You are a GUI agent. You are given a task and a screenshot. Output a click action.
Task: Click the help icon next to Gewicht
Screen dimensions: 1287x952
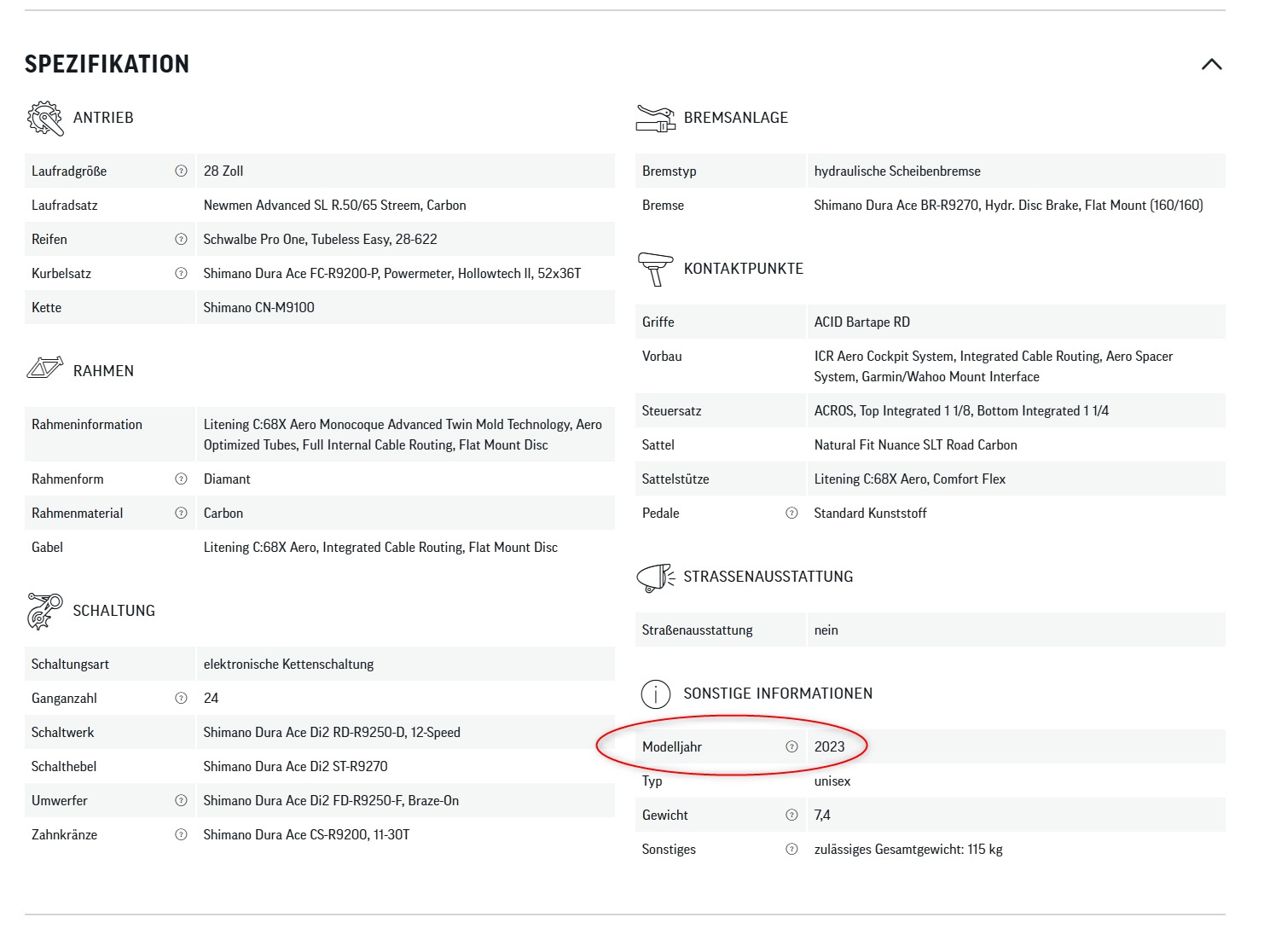tap(791, 815)
